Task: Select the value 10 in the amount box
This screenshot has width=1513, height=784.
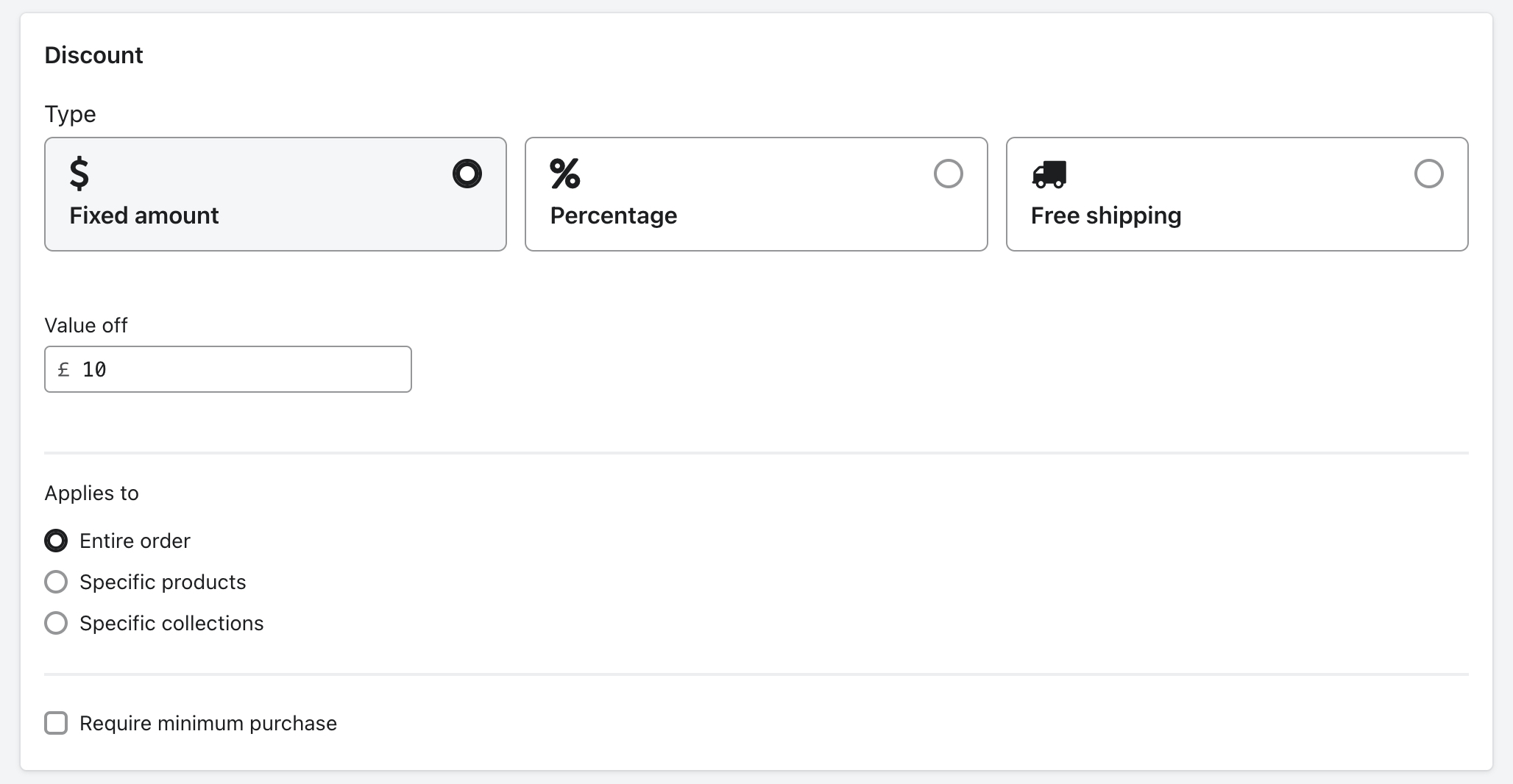Action: (x=94, y=369)
